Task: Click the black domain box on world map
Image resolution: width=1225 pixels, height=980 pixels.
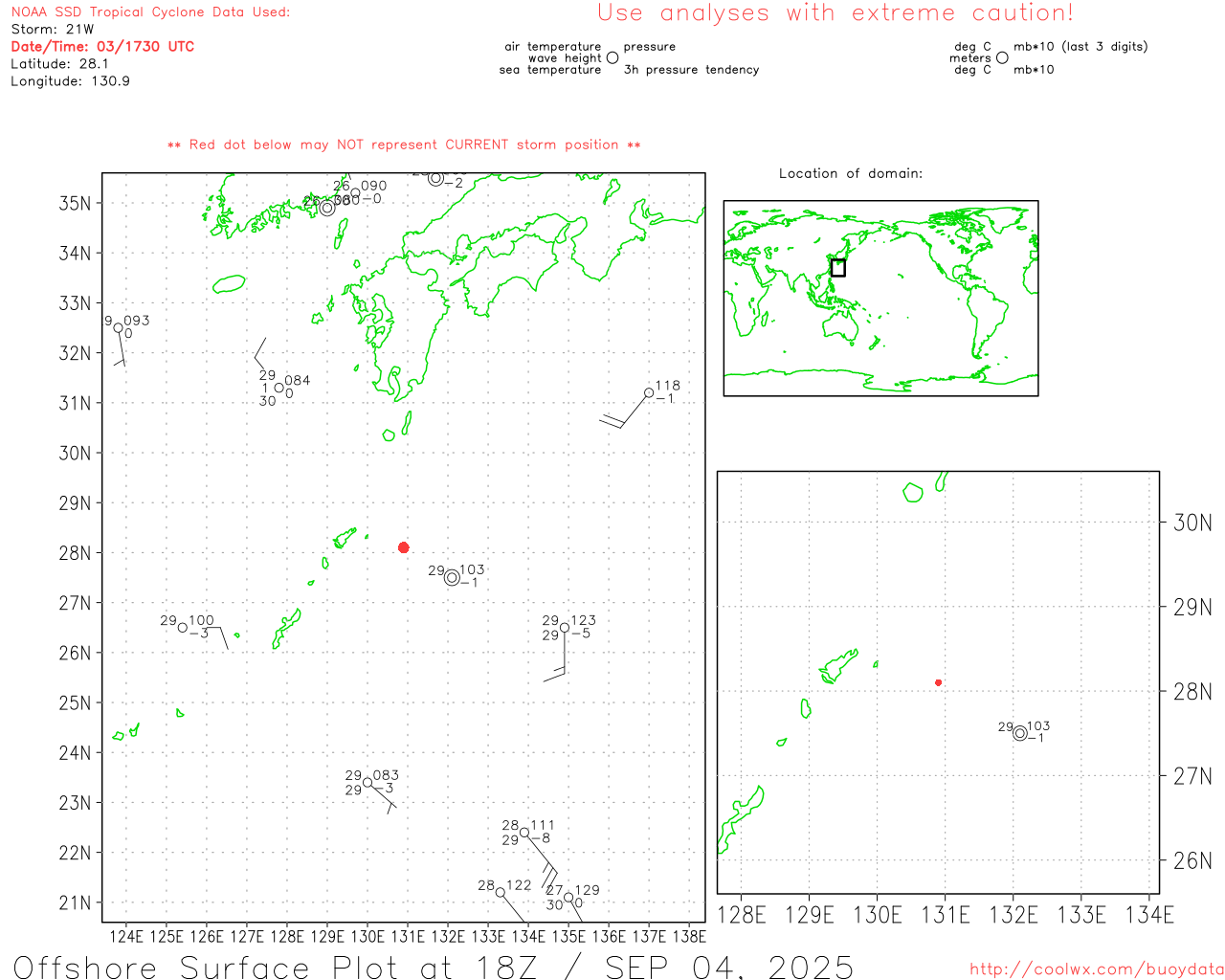Action: tap(838, 268)
